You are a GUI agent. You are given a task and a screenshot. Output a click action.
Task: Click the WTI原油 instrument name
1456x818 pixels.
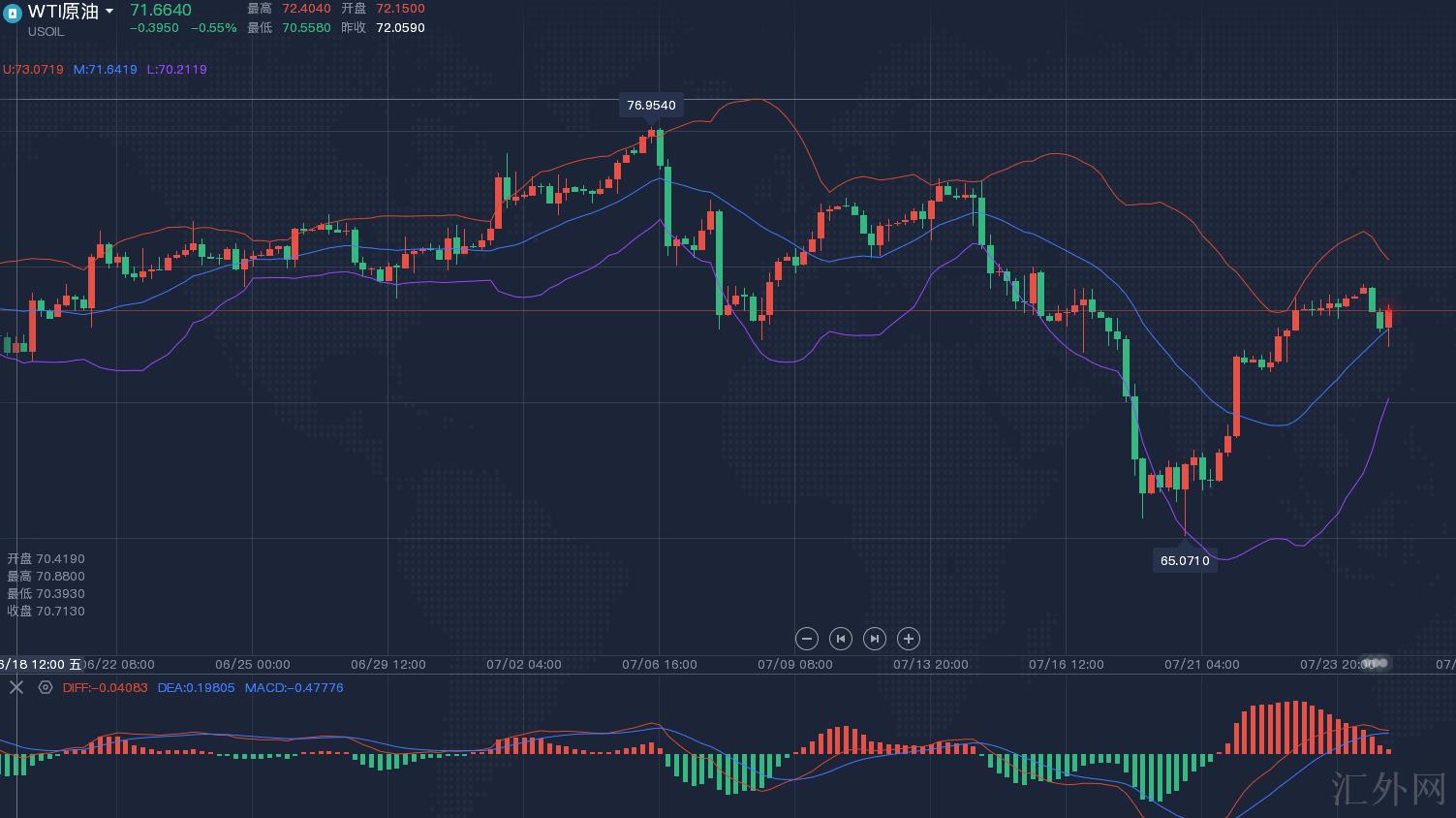(x=63, y=12)
